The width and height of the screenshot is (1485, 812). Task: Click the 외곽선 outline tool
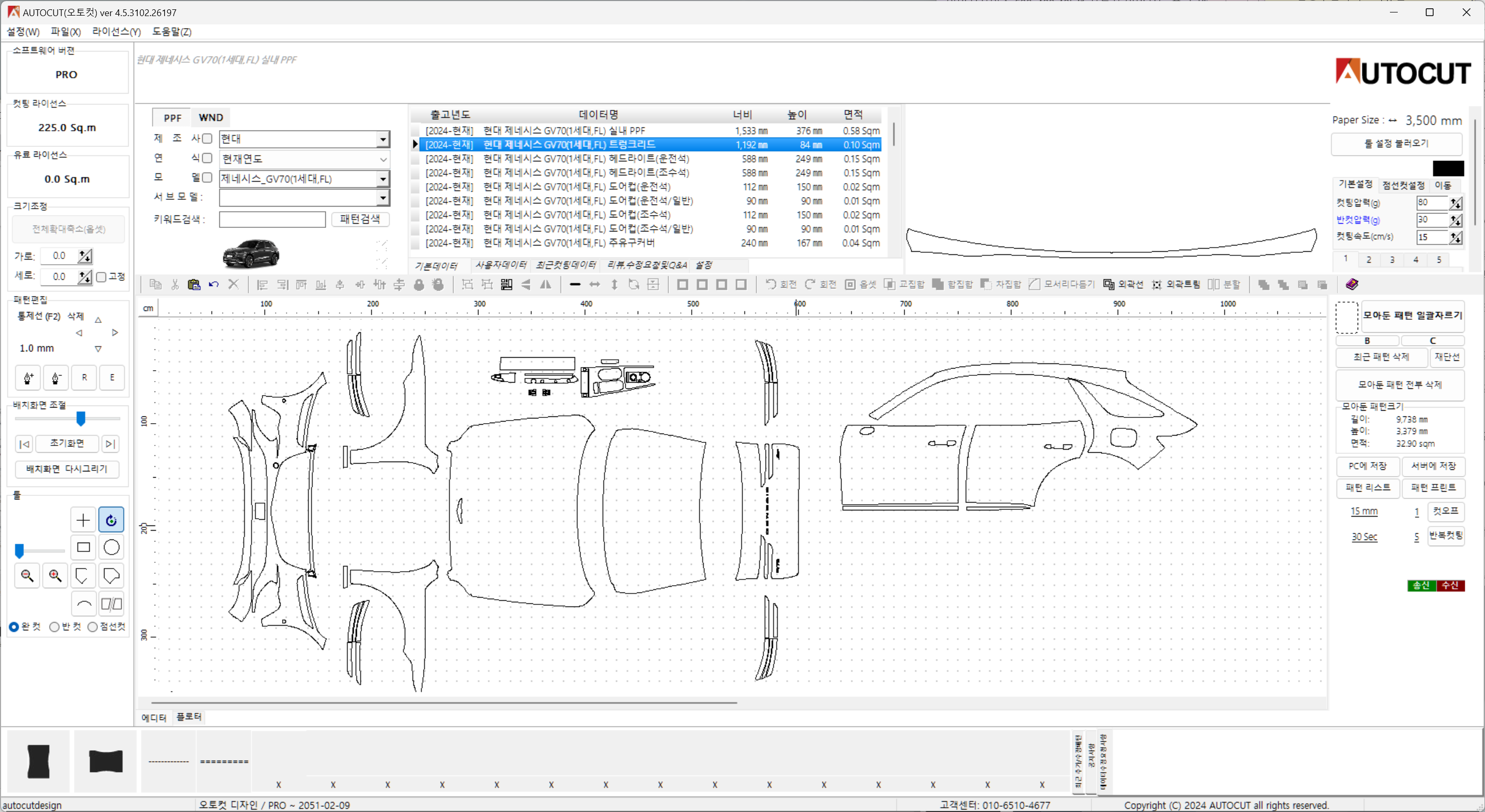(x=1123, y=284)
